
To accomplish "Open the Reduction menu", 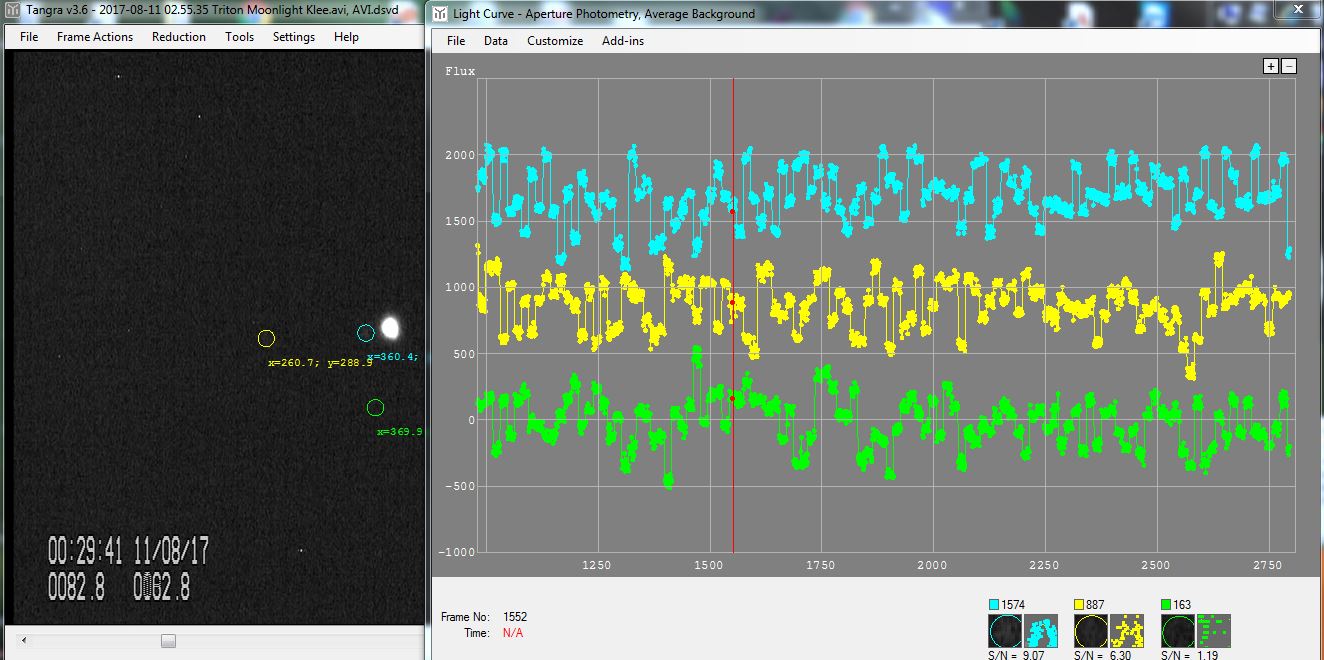I will [179, 37].
